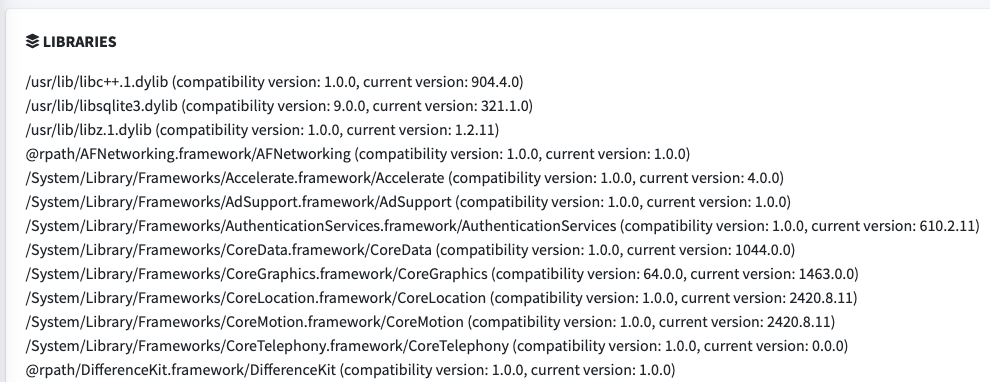The image size is (990, 382).
Task: Select the AdSupport framework line
Action: click(x=408, y=202)
